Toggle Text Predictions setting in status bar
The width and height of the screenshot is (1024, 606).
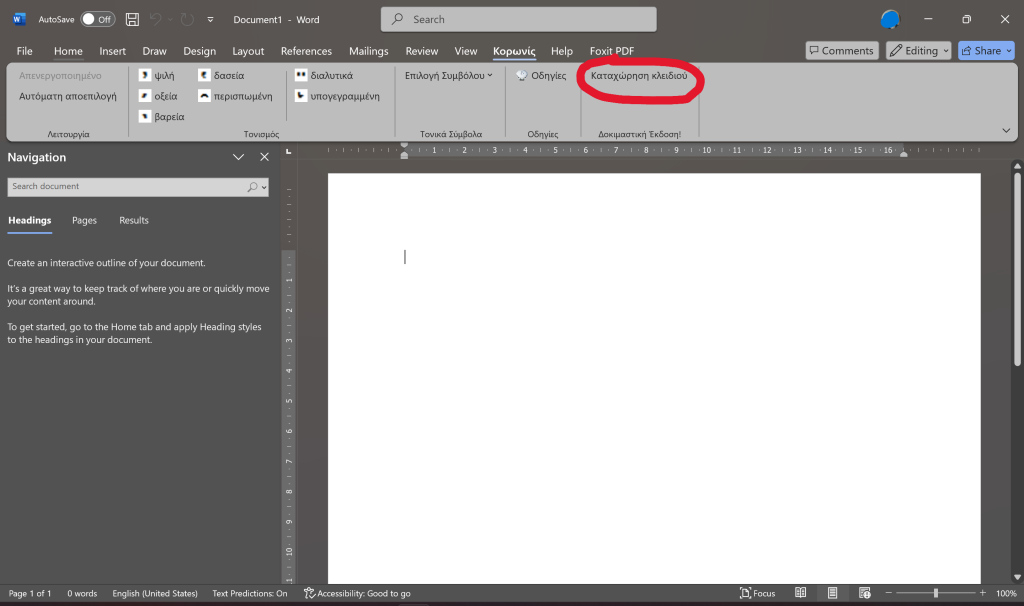point(249,593)
